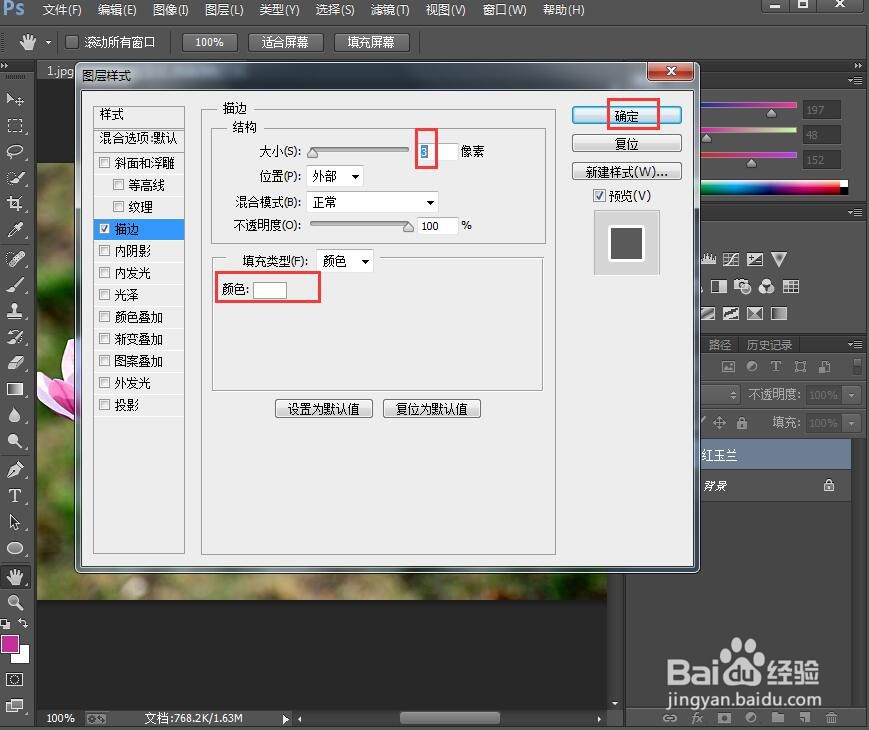Select the Rectangular Marquee tool
Screen dimensions: 869x730
coord(15,126)
